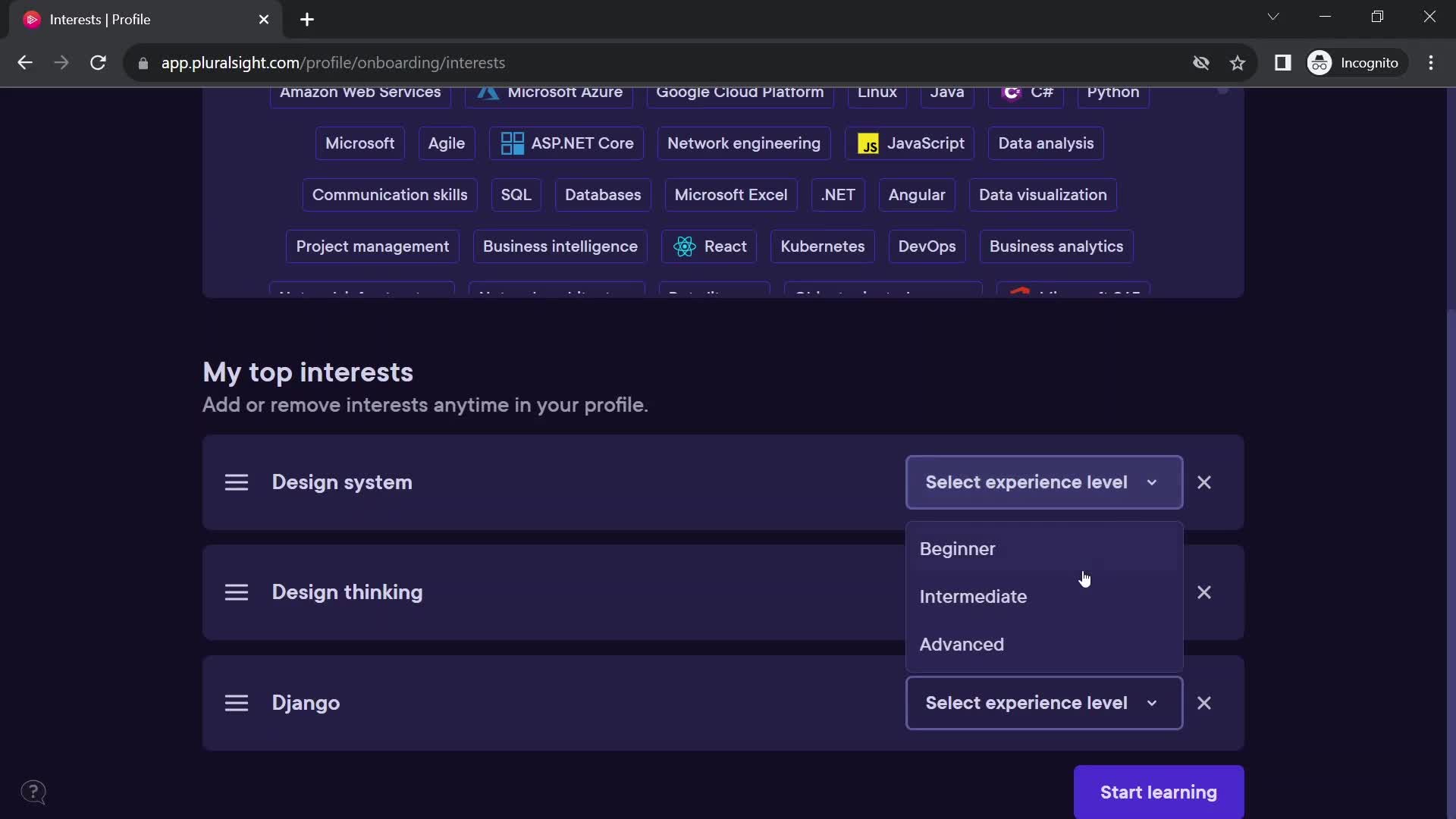This screenshot has height=819, width=1456.
Task: Select Intermediate experience level option
Action: (x=973, y=596)
